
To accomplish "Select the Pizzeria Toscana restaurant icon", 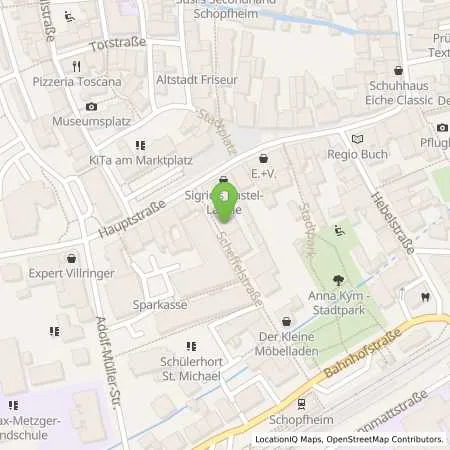I will coord(77,67).
